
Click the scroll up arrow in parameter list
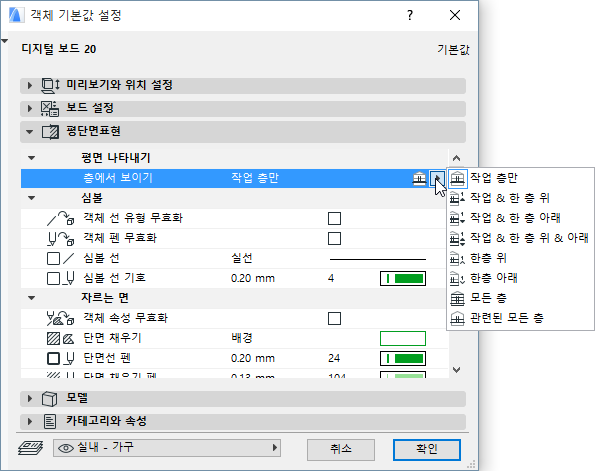click(x=456, y=158)
